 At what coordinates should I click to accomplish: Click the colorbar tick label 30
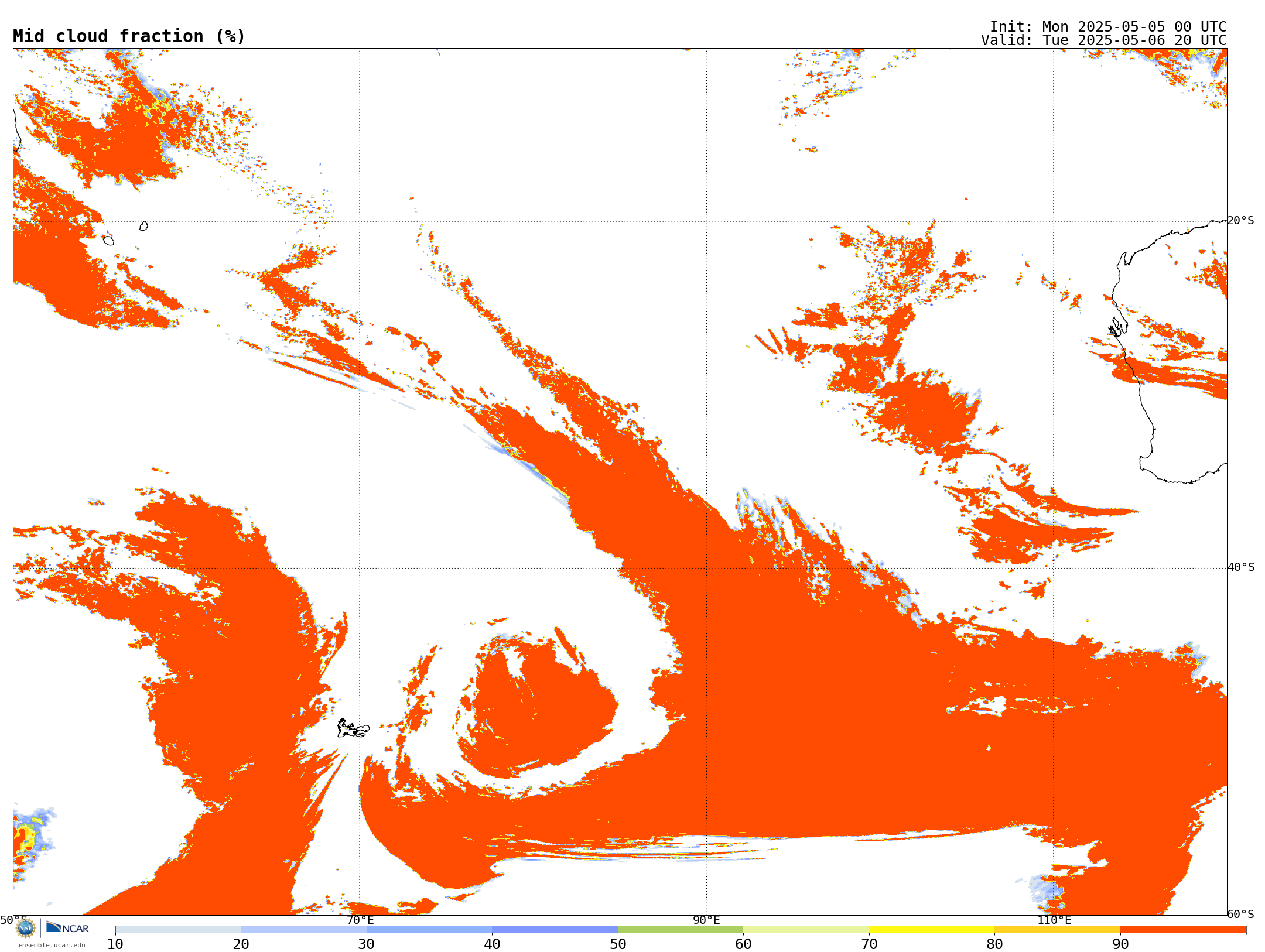pos(367,944)
